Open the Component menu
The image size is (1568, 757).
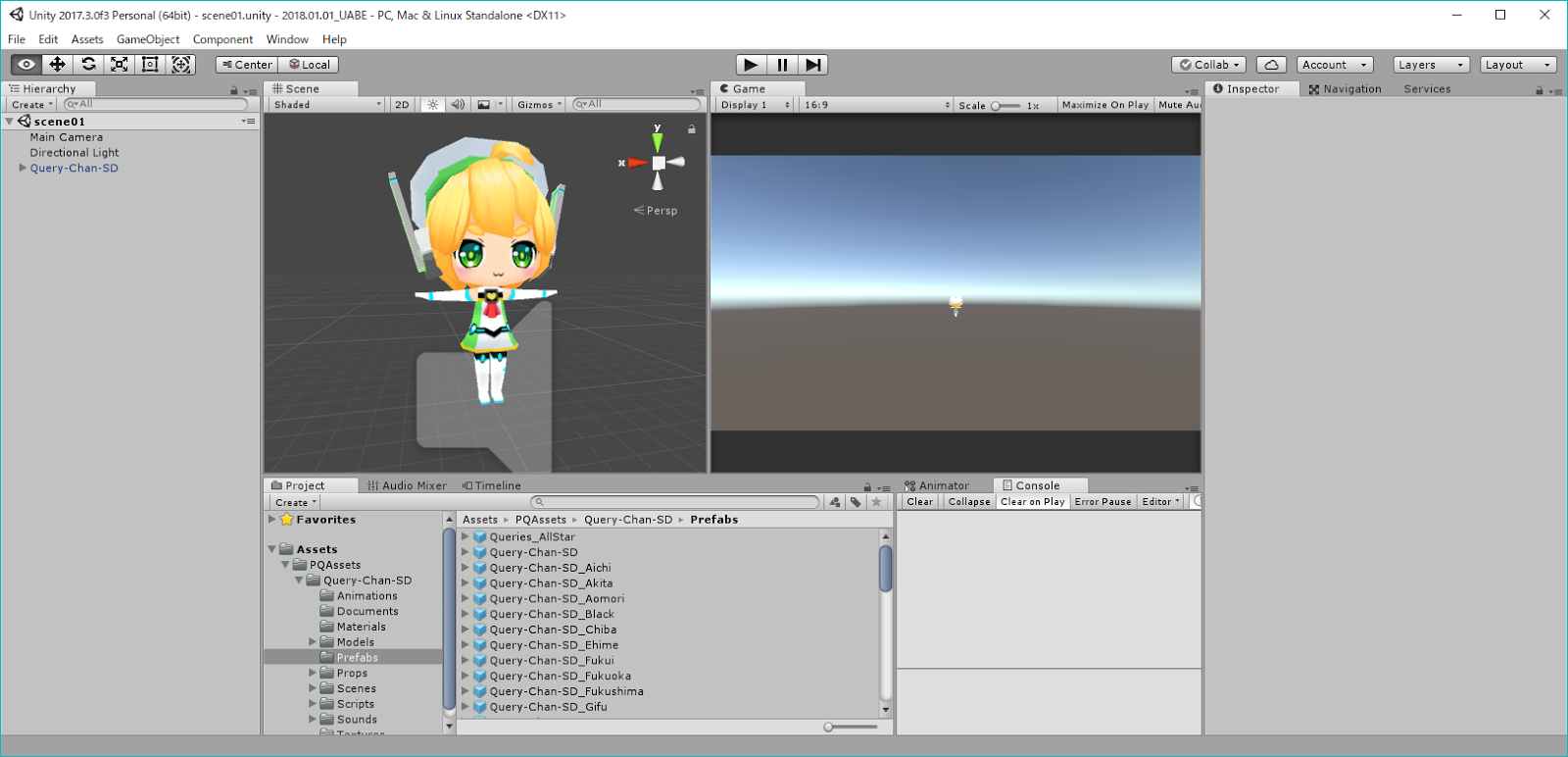[222, 39]
